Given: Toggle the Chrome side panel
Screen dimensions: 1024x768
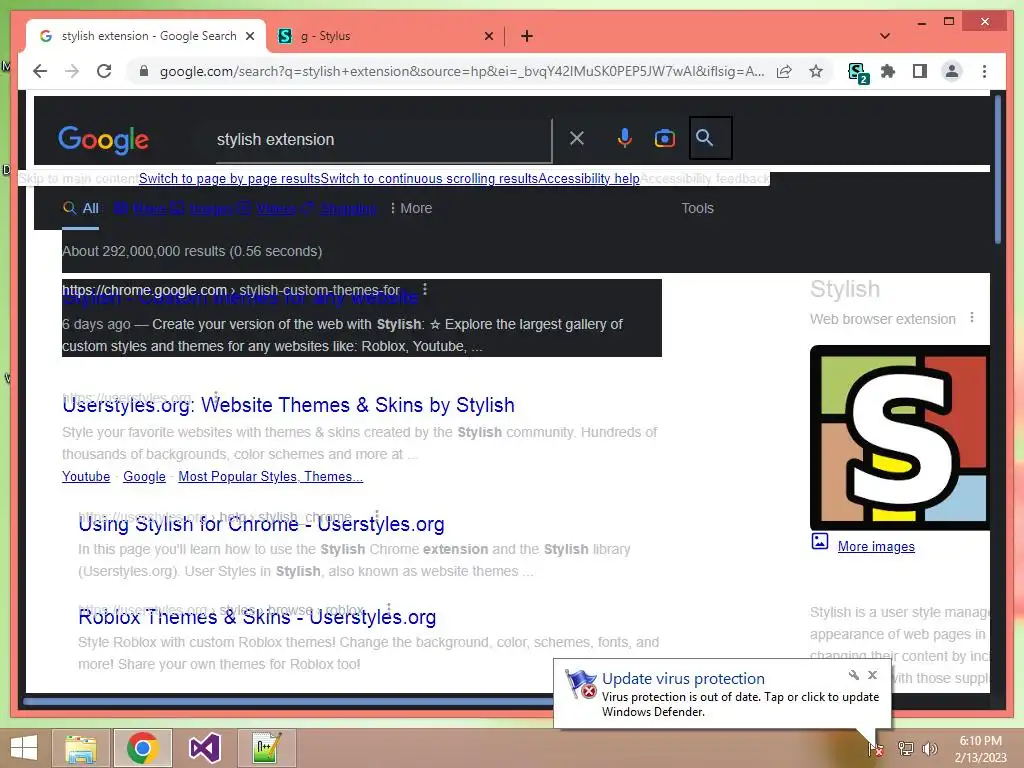Looking at the screenshot, I should click(x=920, y=71).
